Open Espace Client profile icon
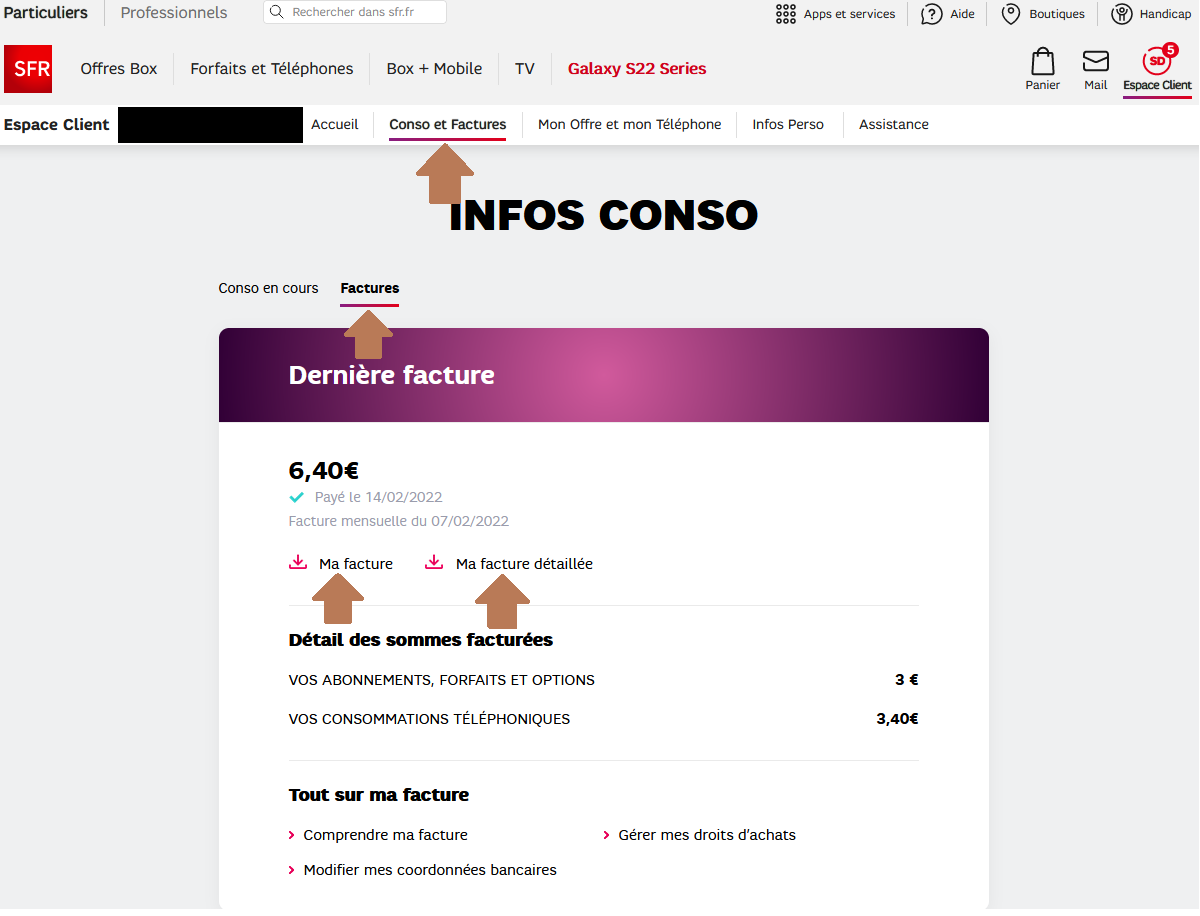Screen dimensions: 1200x916 coord(1157,61)
